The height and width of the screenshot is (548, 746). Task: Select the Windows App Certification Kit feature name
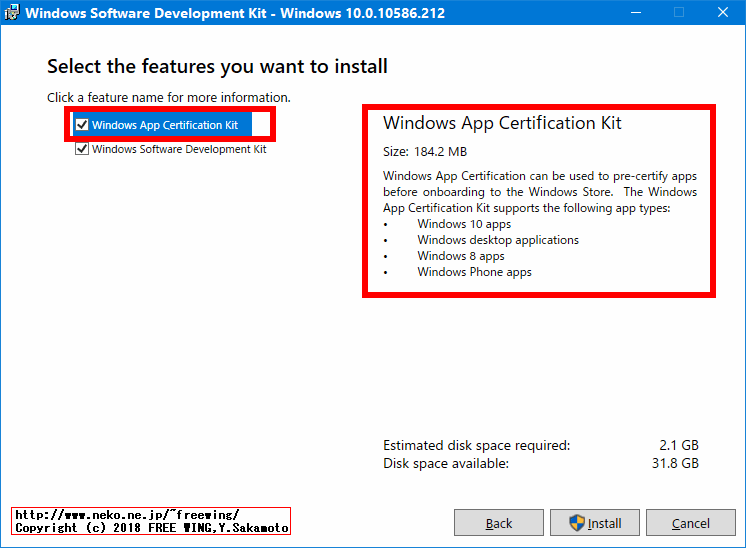pos(165,125)
